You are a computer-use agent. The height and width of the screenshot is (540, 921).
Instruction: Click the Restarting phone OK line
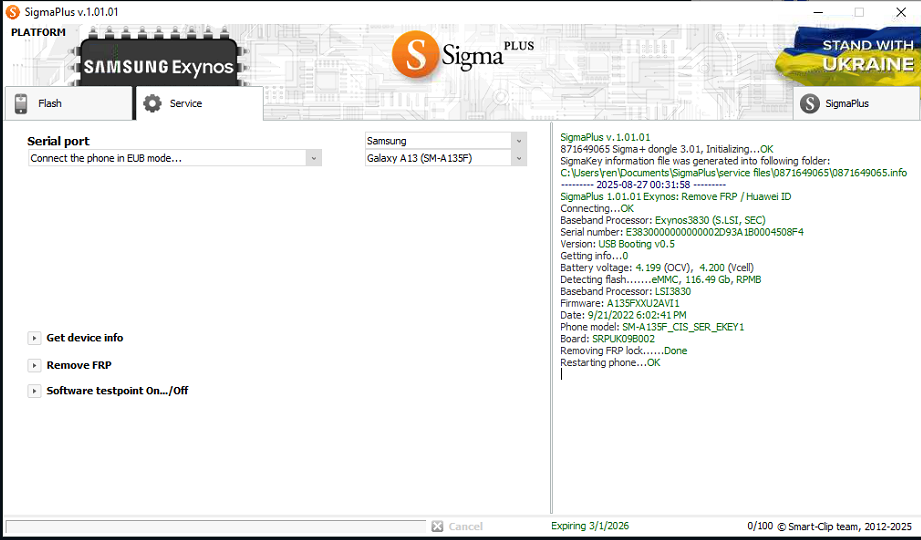(x=610, y=363)
